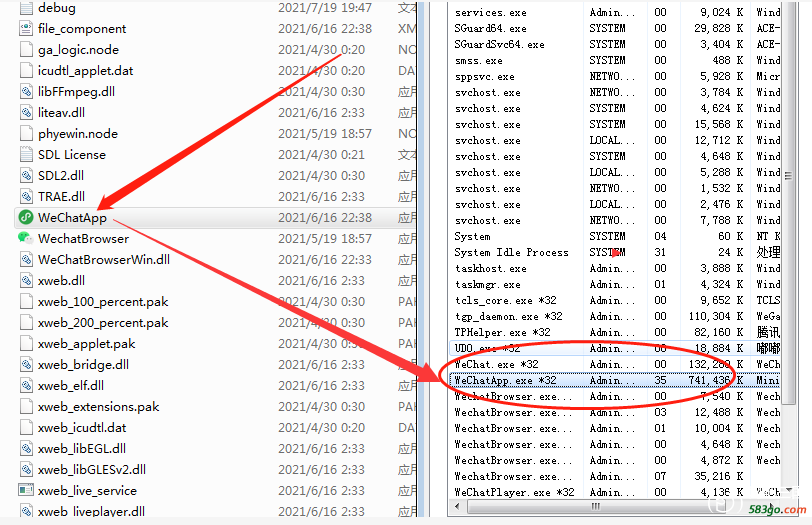The image size is (812, 525).
Task: Click the libFFmpeg.dll file icon
Action: 26,92
